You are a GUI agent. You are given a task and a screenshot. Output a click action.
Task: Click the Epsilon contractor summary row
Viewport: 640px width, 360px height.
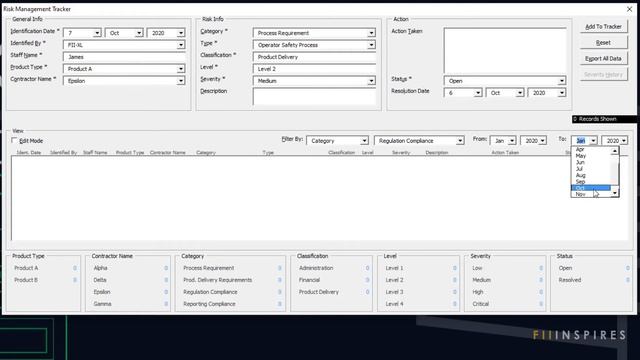[x=131, y=292]
